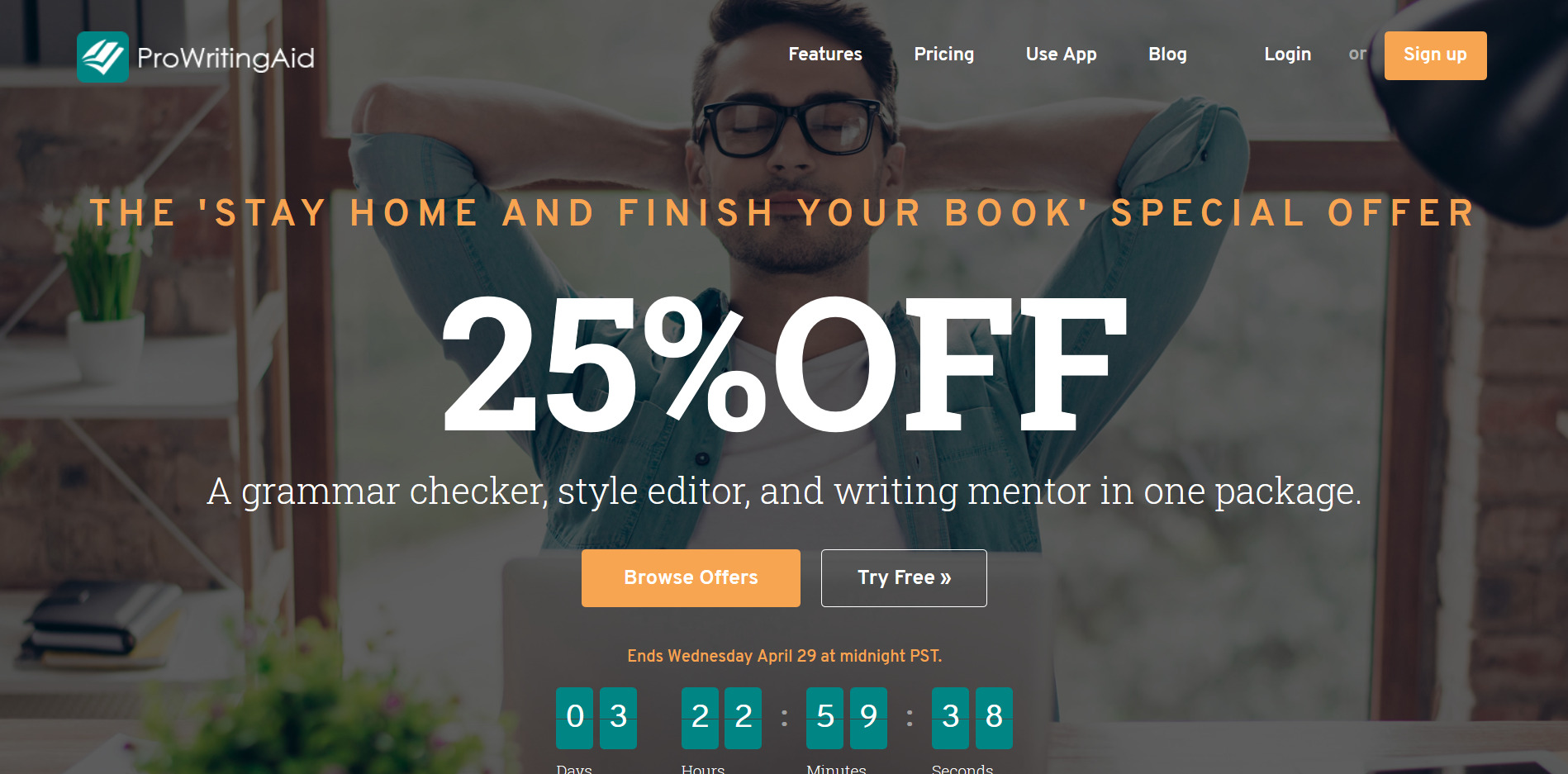
Task: Go to Use App in navigation
Action: 1061,55
